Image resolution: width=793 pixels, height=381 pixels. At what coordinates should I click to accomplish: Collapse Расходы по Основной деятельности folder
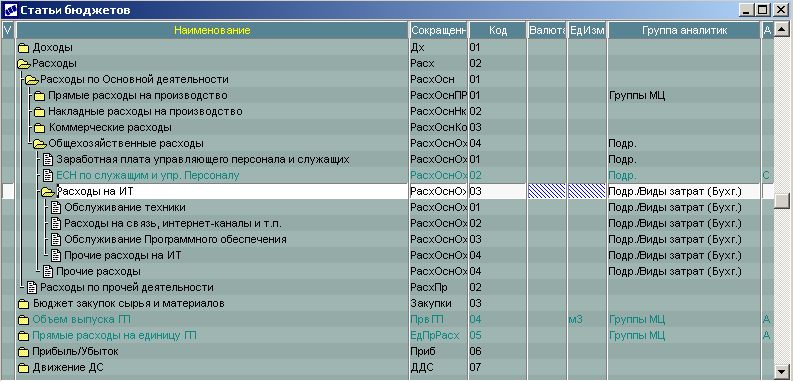coord(32,80)
